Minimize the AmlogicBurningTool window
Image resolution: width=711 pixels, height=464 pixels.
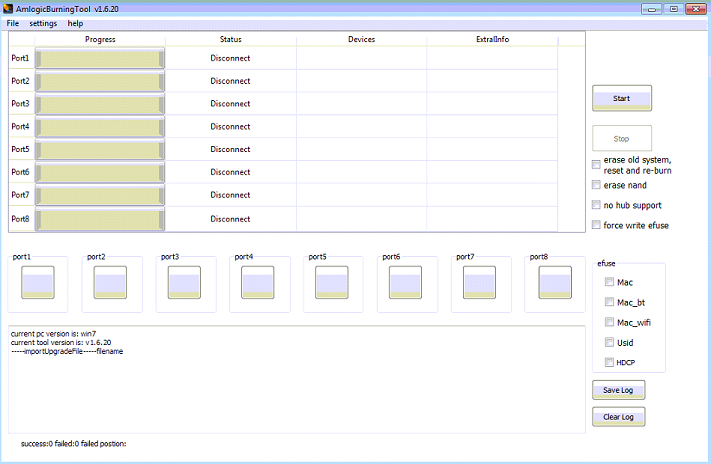(x=652, y=9)
